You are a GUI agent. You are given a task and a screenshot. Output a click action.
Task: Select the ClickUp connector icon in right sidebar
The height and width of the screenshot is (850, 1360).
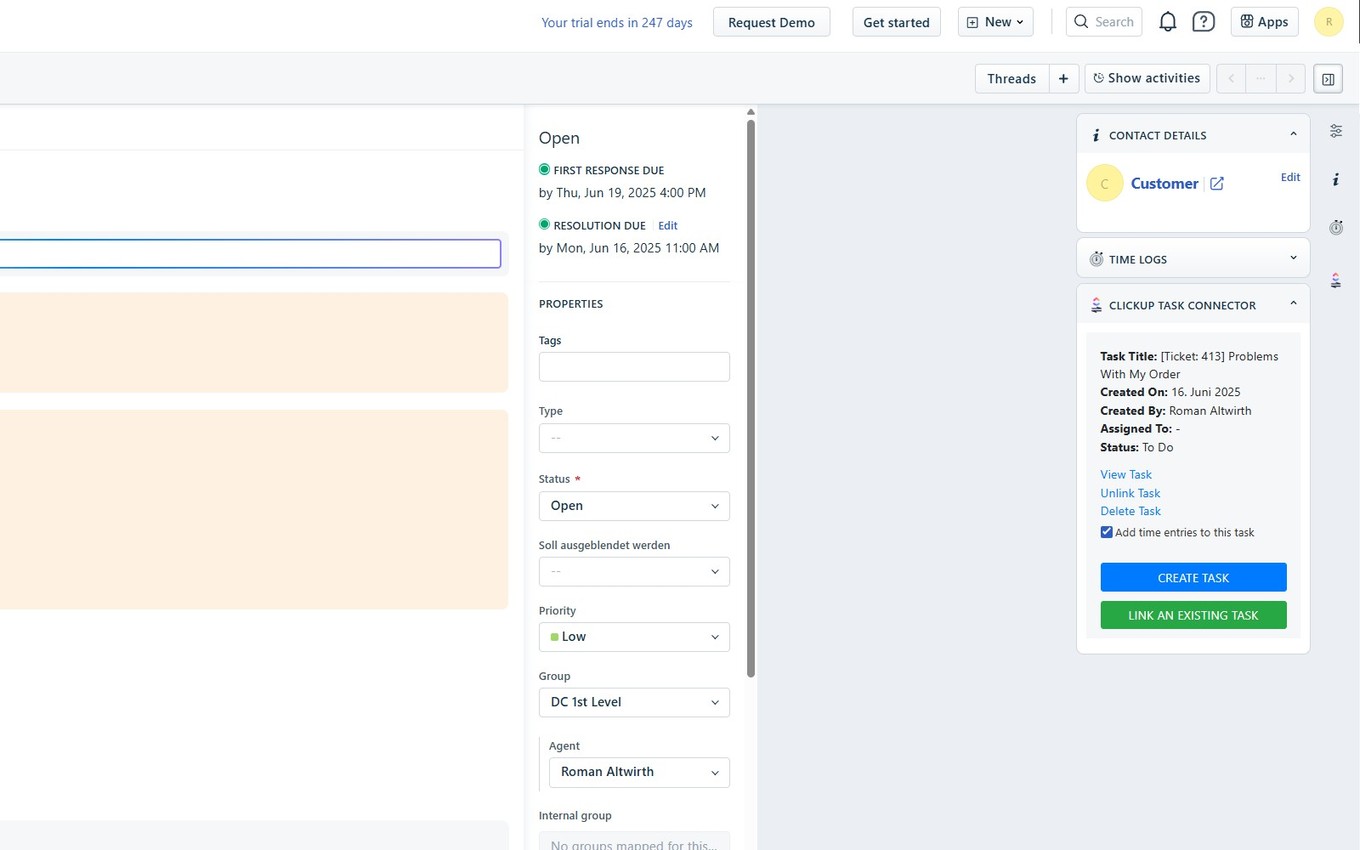1336,280
